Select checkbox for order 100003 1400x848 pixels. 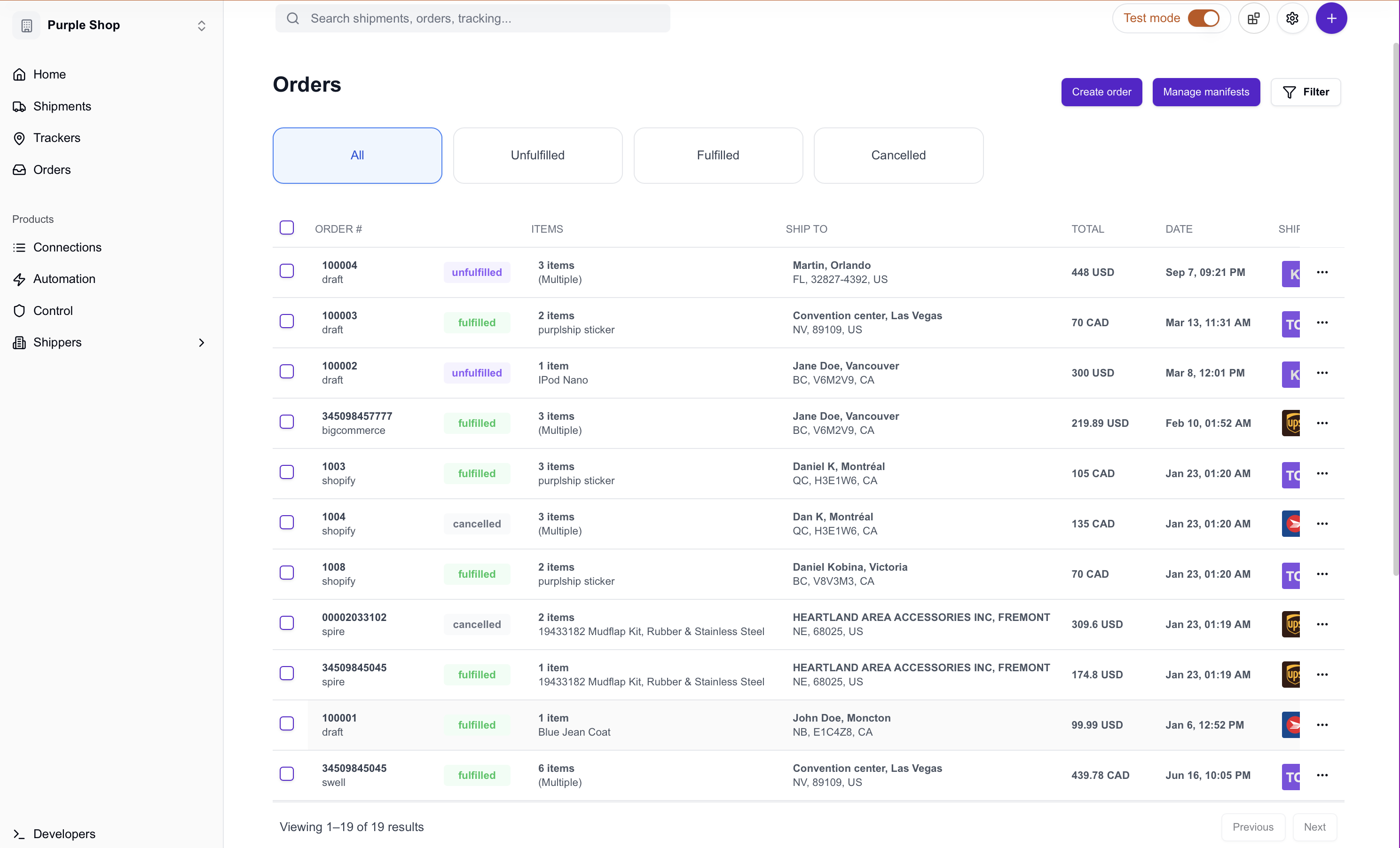[x=286, y=322]
